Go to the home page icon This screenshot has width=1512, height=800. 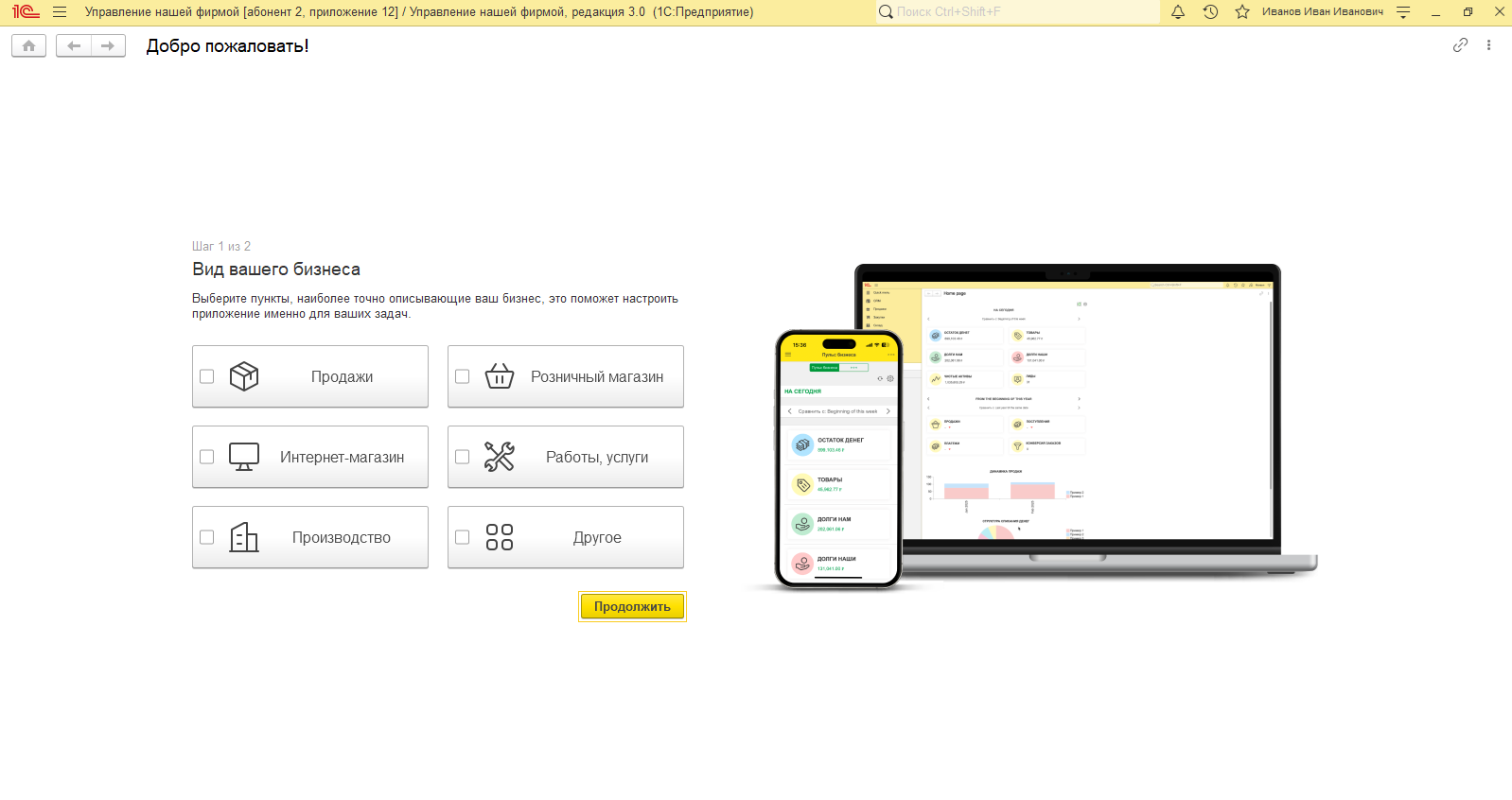coord(29,45)
